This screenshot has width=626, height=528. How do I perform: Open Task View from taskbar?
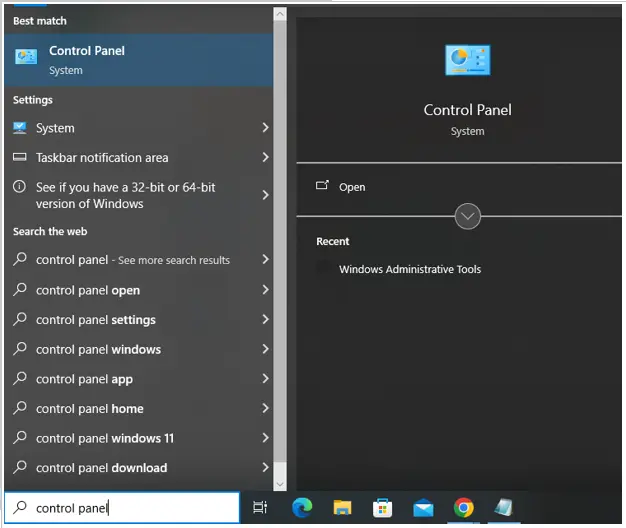coord(260,508)
